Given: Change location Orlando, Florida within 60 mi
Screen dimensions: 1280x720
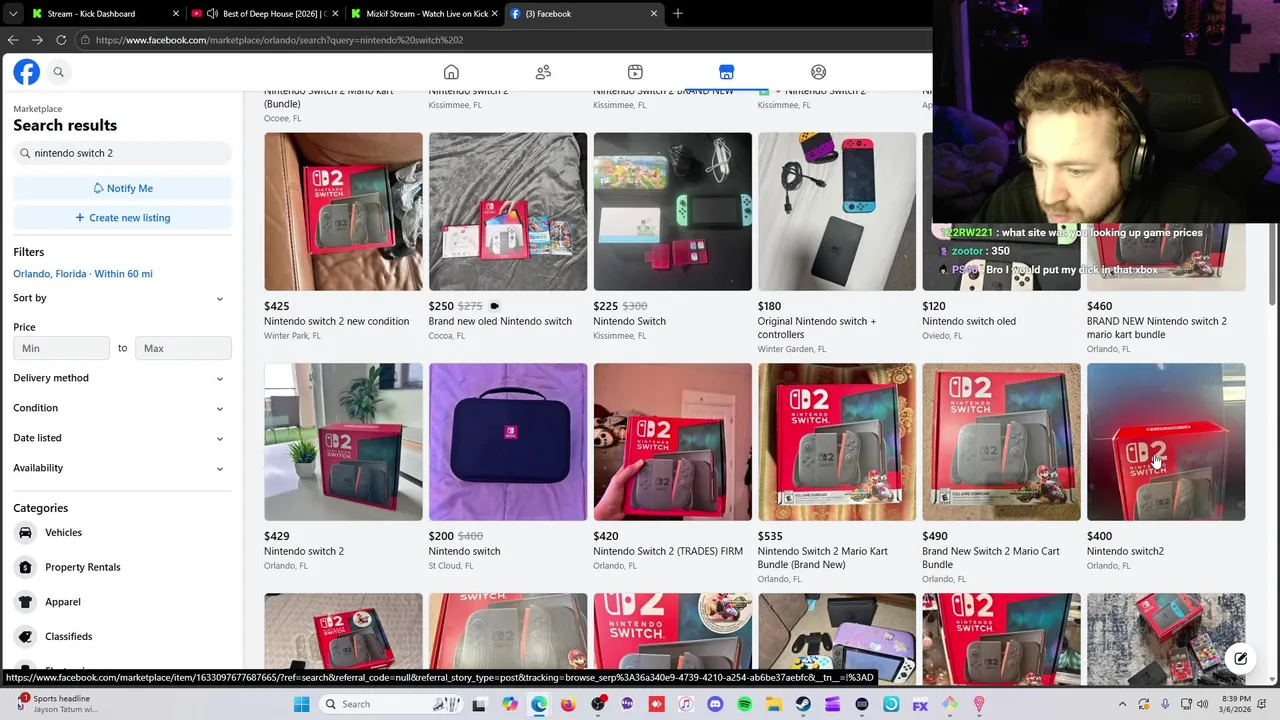Looking at the screenshot, I should [x=83, y=274].
